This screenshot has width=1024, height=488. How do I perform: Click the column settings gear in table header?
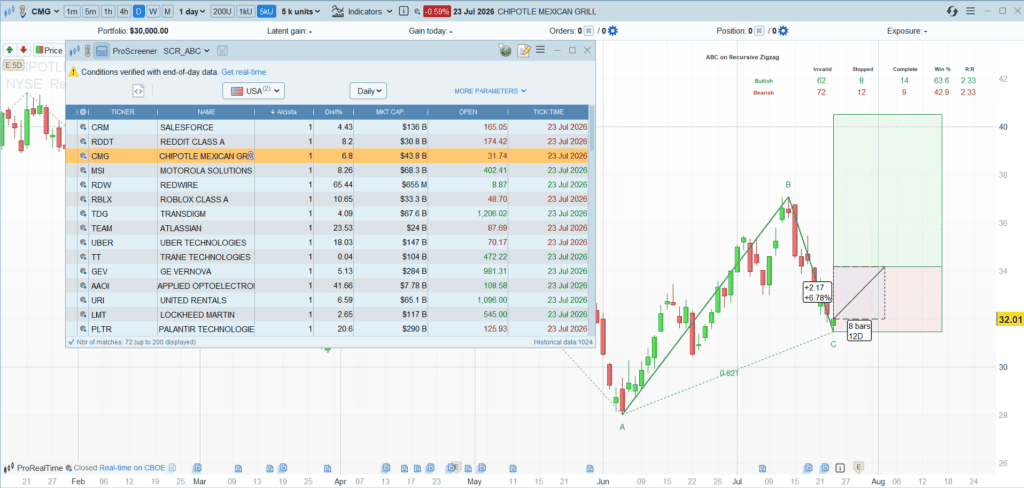click(x=83, y=112)
